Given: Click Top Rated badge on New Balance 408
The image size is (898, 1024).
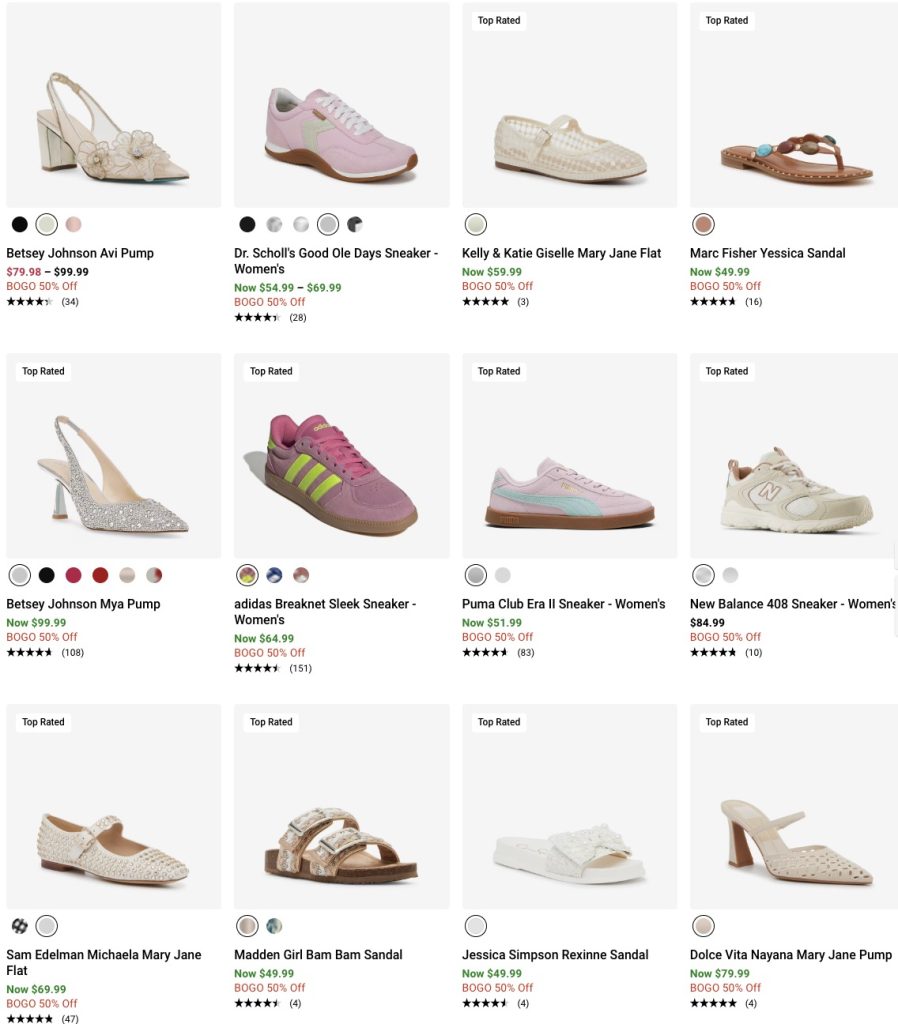Looking at the screenshot, I should 727,371.
